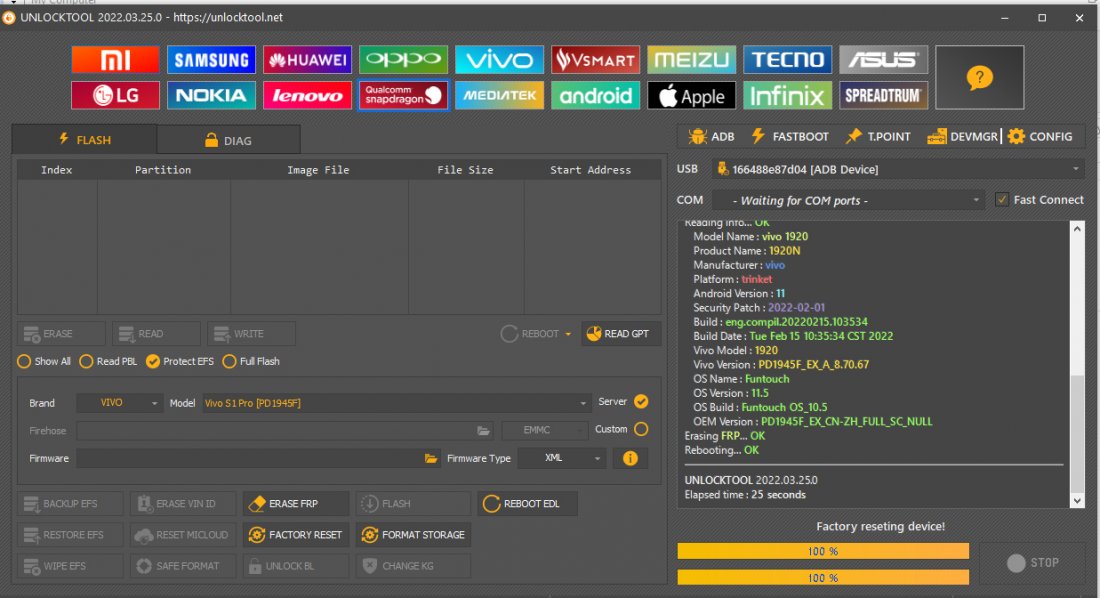This screenshot has width=1100, height=598.
Task: Click the Index column header
Action: (x=57, y=170)
